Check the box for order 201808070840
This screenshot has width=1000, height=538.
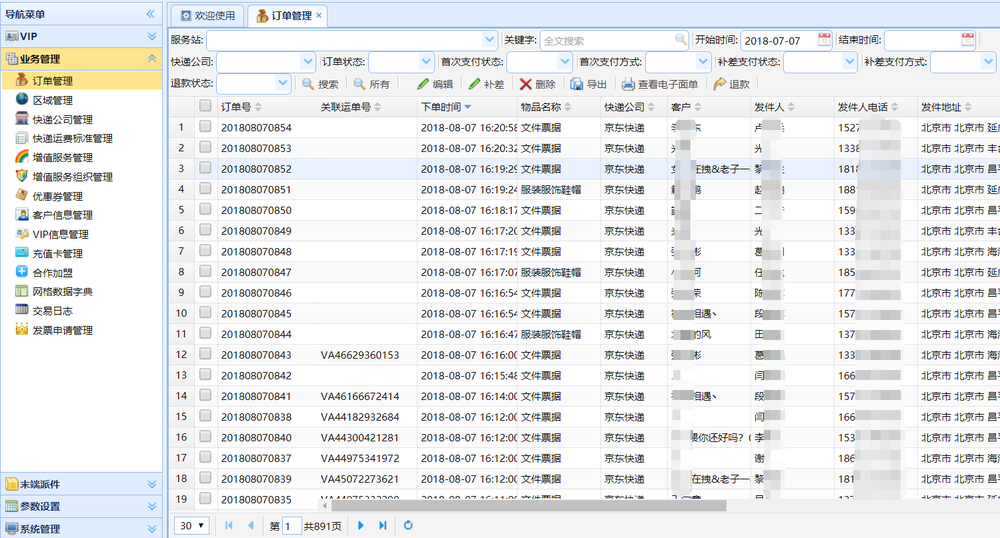coord(205,436)
